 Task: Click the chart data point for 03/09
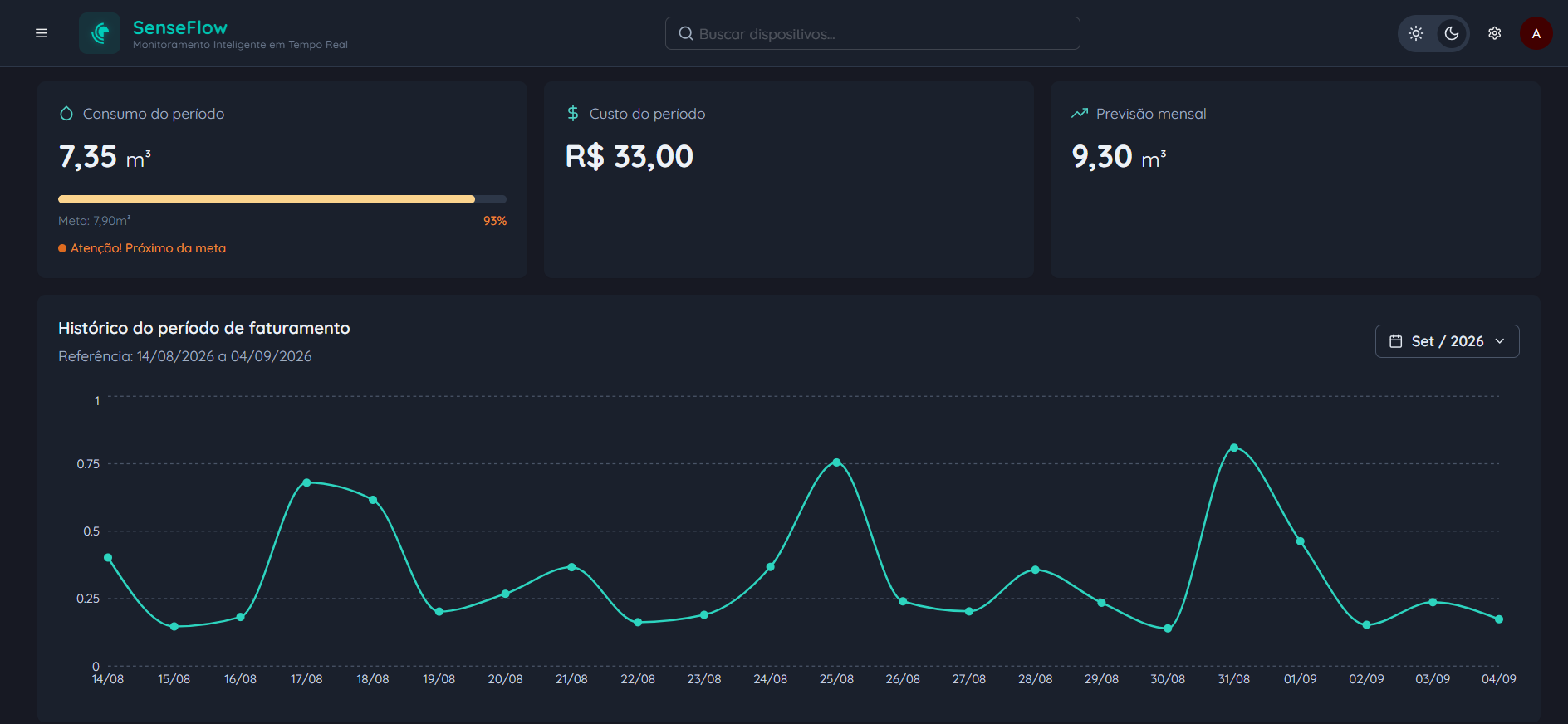1433,602
